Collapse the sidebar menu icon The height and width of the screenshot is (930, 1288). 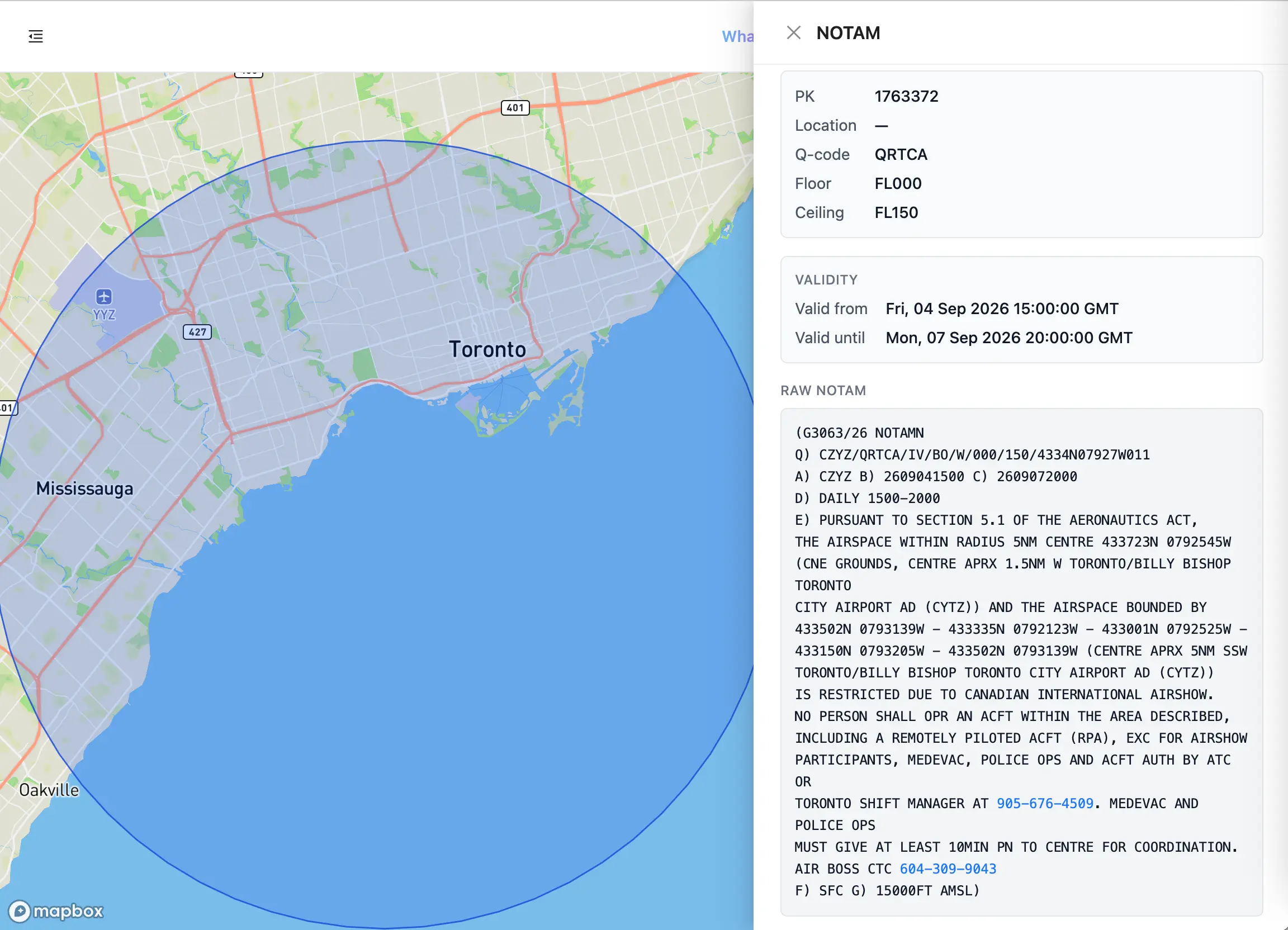point(36,36)
